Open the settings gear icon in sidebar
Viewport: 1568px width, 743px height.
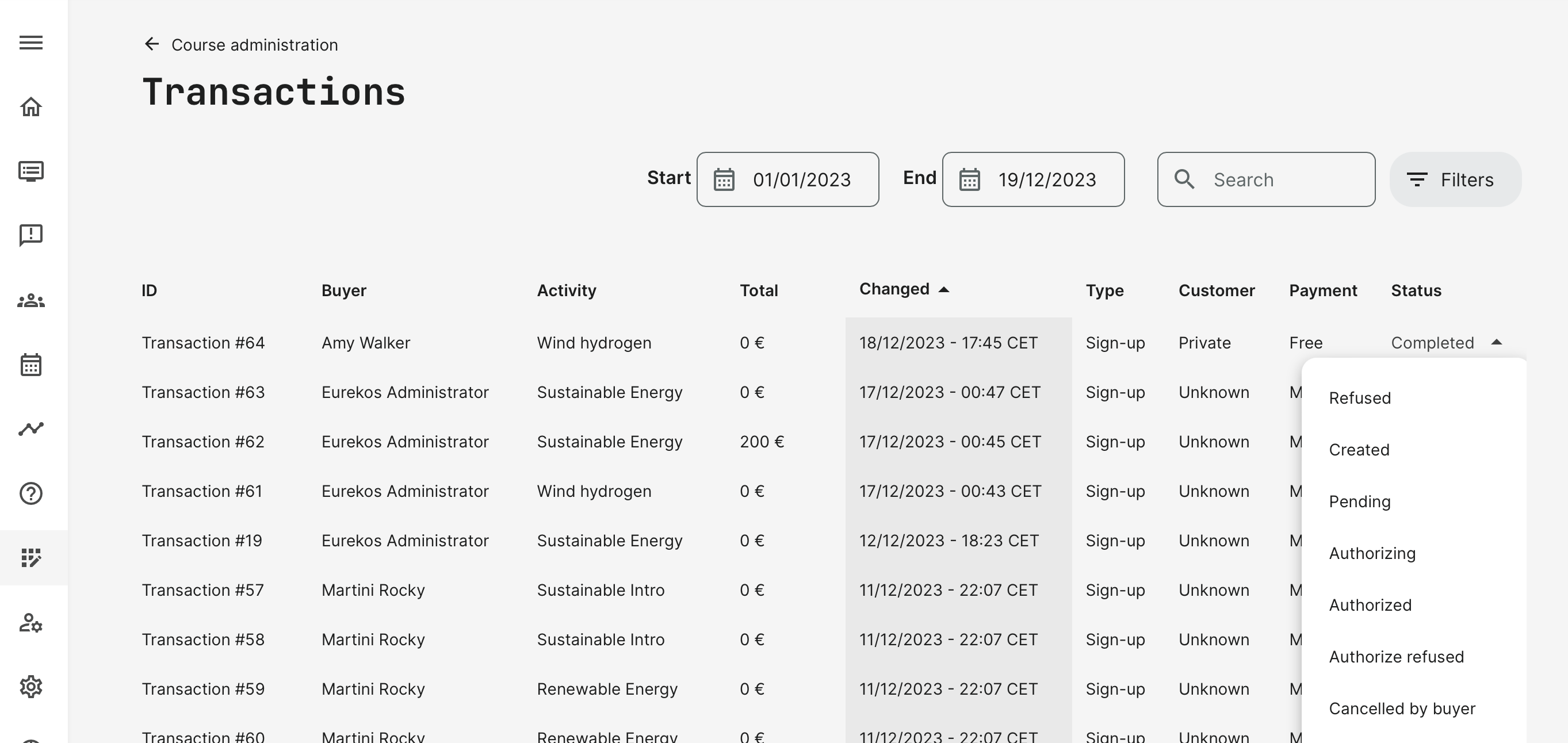(x=31, y=687)
